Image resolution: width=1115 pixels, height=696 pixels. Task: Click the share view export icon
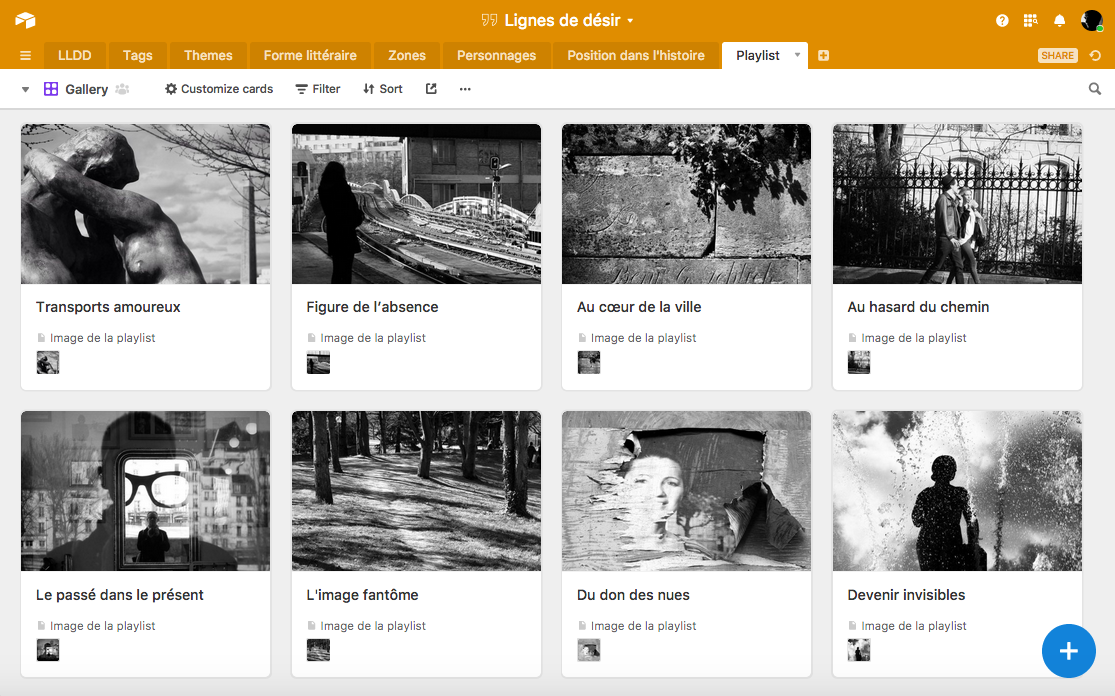click(431, 89)
